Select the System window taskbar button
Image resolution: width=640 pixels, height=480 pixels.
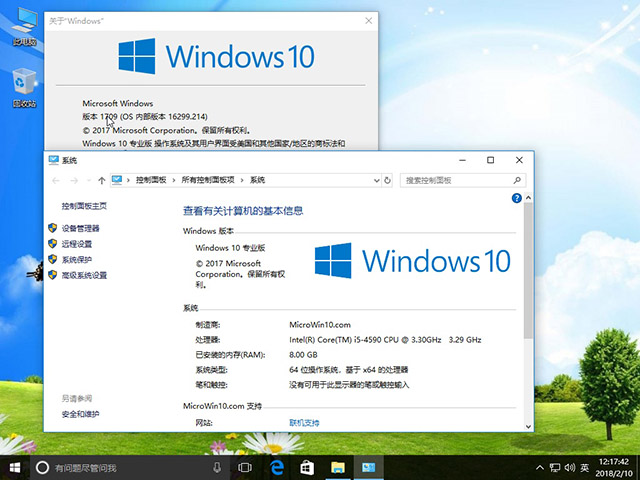tap(369, 468)
